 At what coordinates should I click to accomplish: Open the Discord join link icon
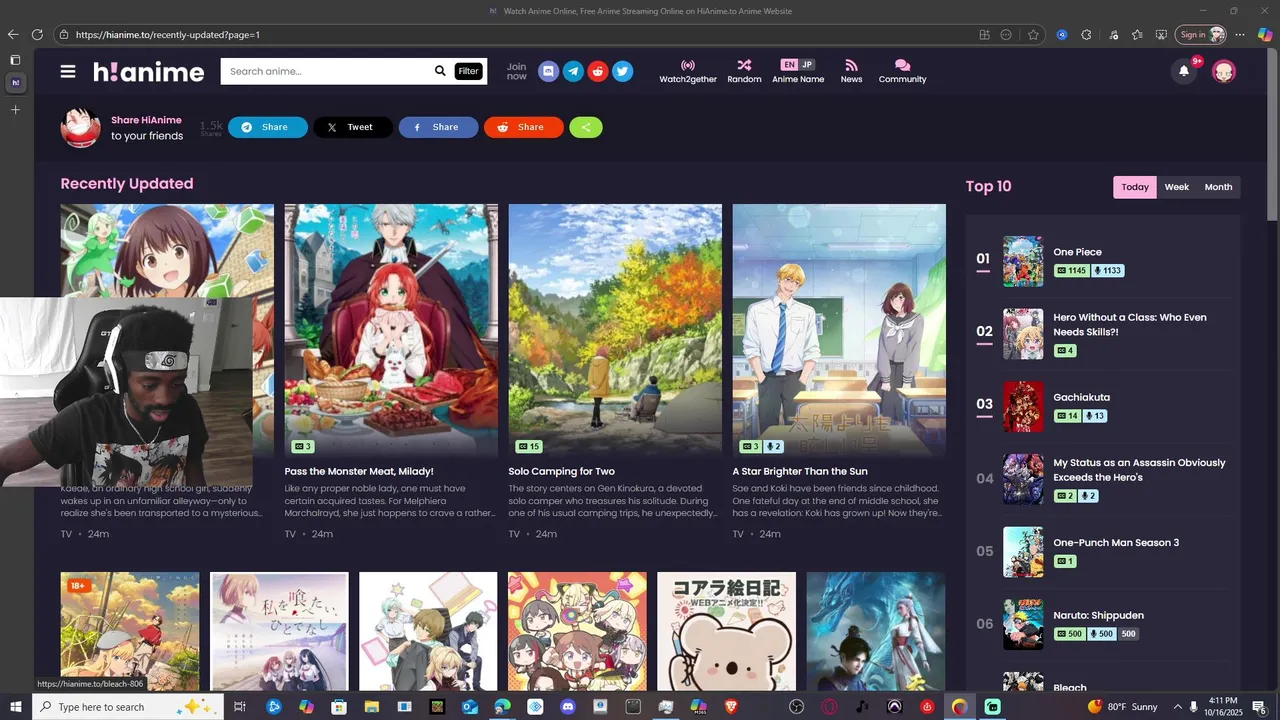click(x=548, y=71)
